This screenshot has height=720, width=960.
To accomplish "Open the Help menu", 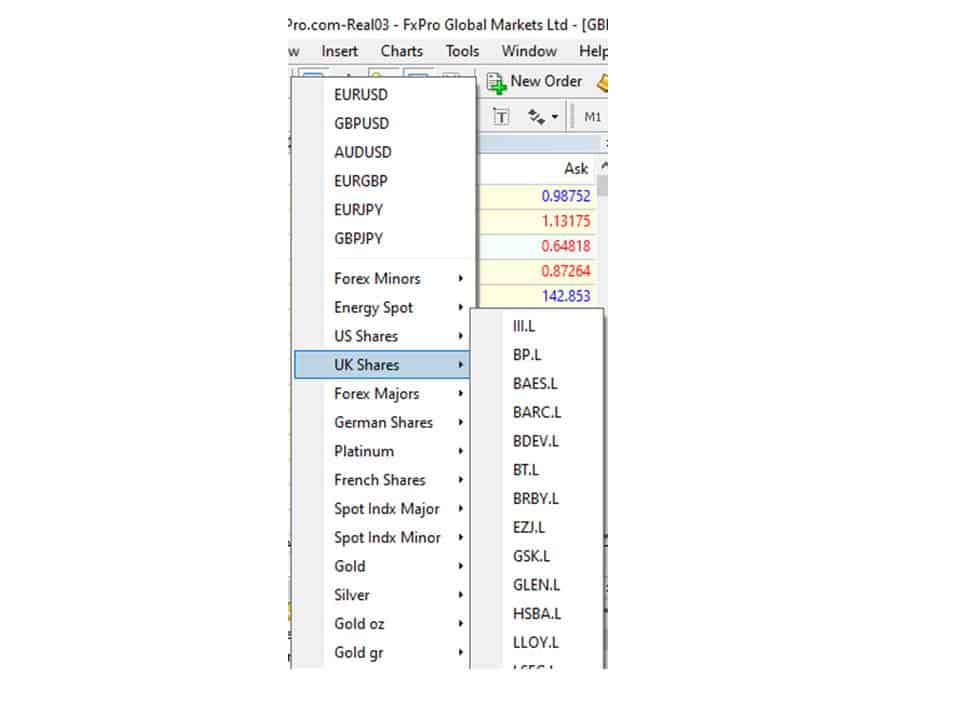I will [x=593, y=51].
